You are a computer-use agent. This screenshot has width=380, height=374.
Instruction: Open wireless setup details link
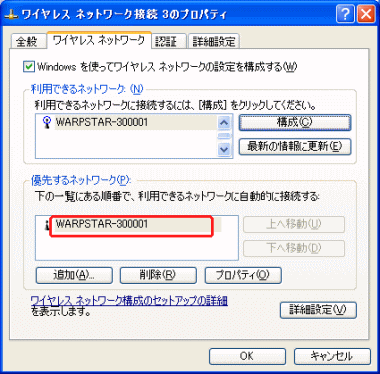129,301
